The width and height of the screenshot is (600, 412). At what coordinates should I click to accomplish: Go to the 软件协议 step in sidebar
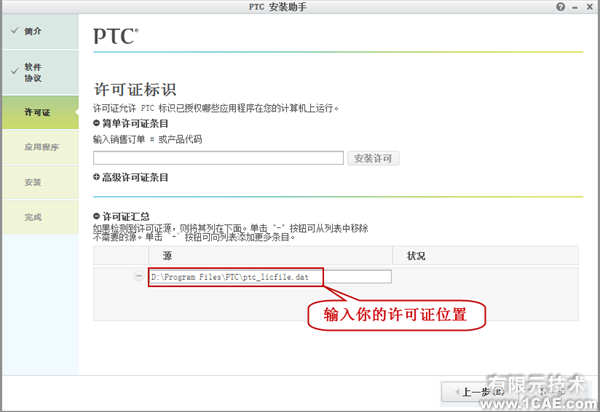[x=40, y=72]
